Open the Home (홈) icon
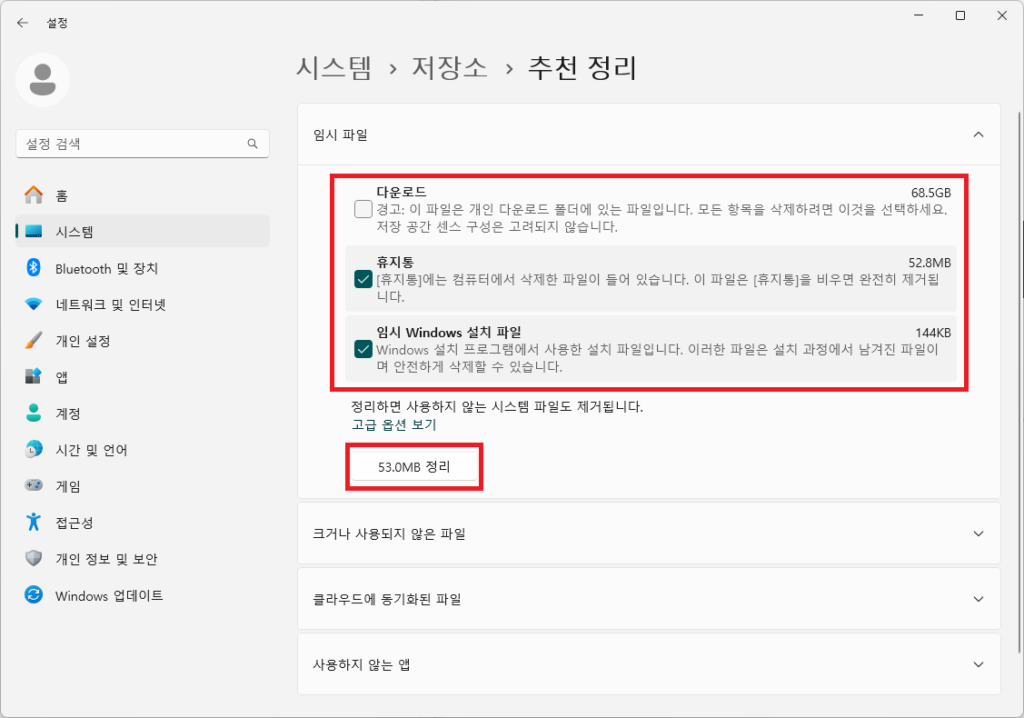 [33, 195]
